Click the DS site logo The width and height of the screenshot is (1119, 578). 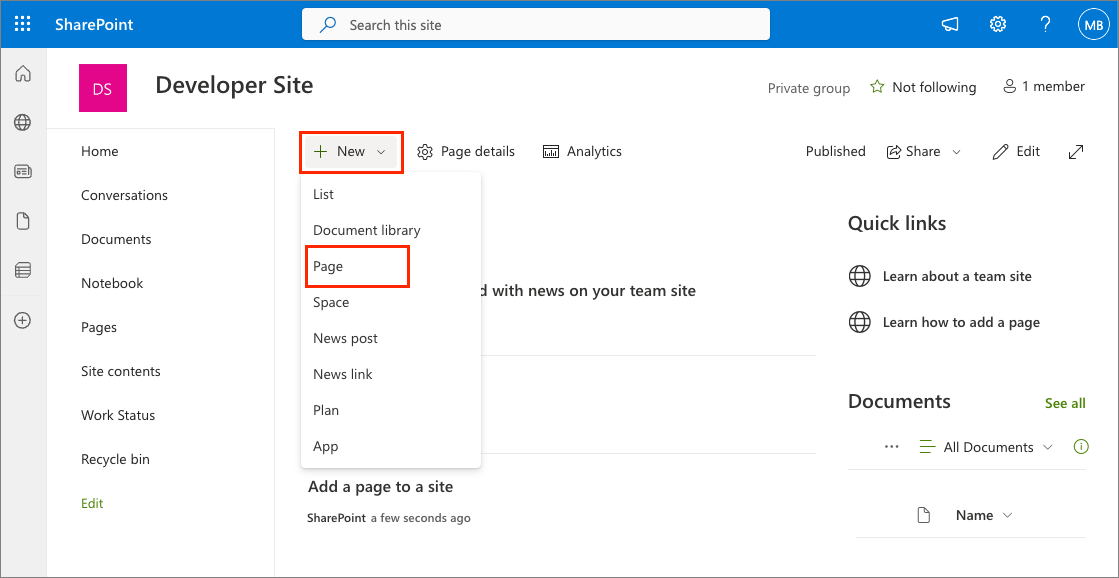point(103,88)
